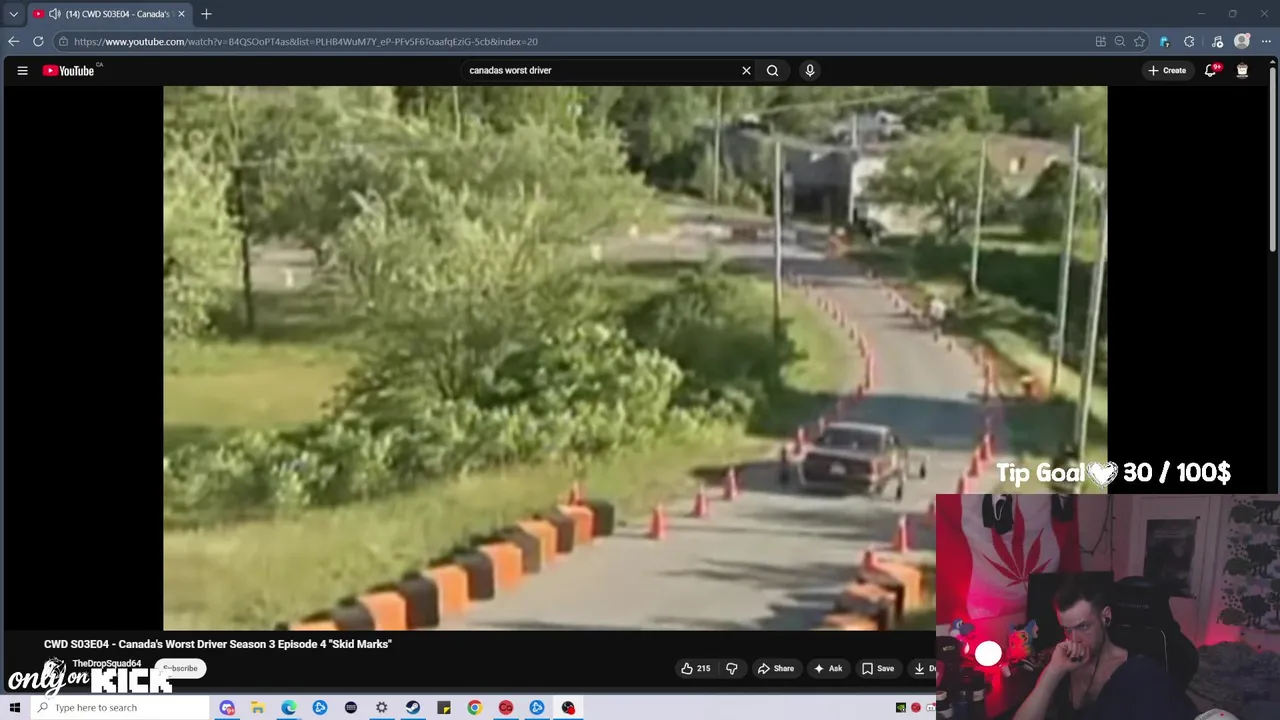The width and height of the screenshot is (1280, 720).
Task: Open the apps/install icon in address bar
Action: (1100, 41)
